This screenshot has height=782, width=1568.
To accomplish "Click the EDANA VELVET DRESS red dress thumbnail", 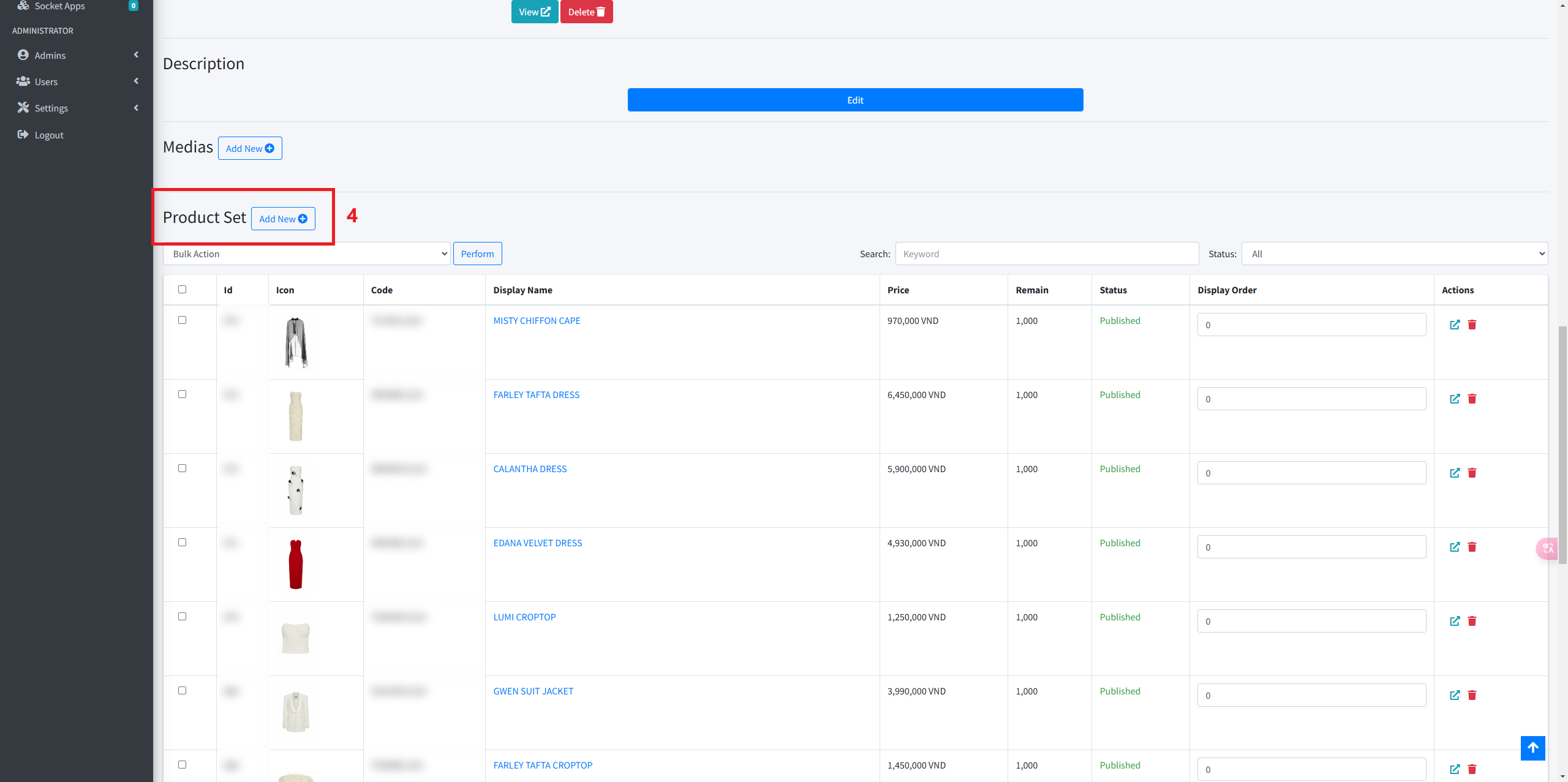I will (x=296, y=564).
